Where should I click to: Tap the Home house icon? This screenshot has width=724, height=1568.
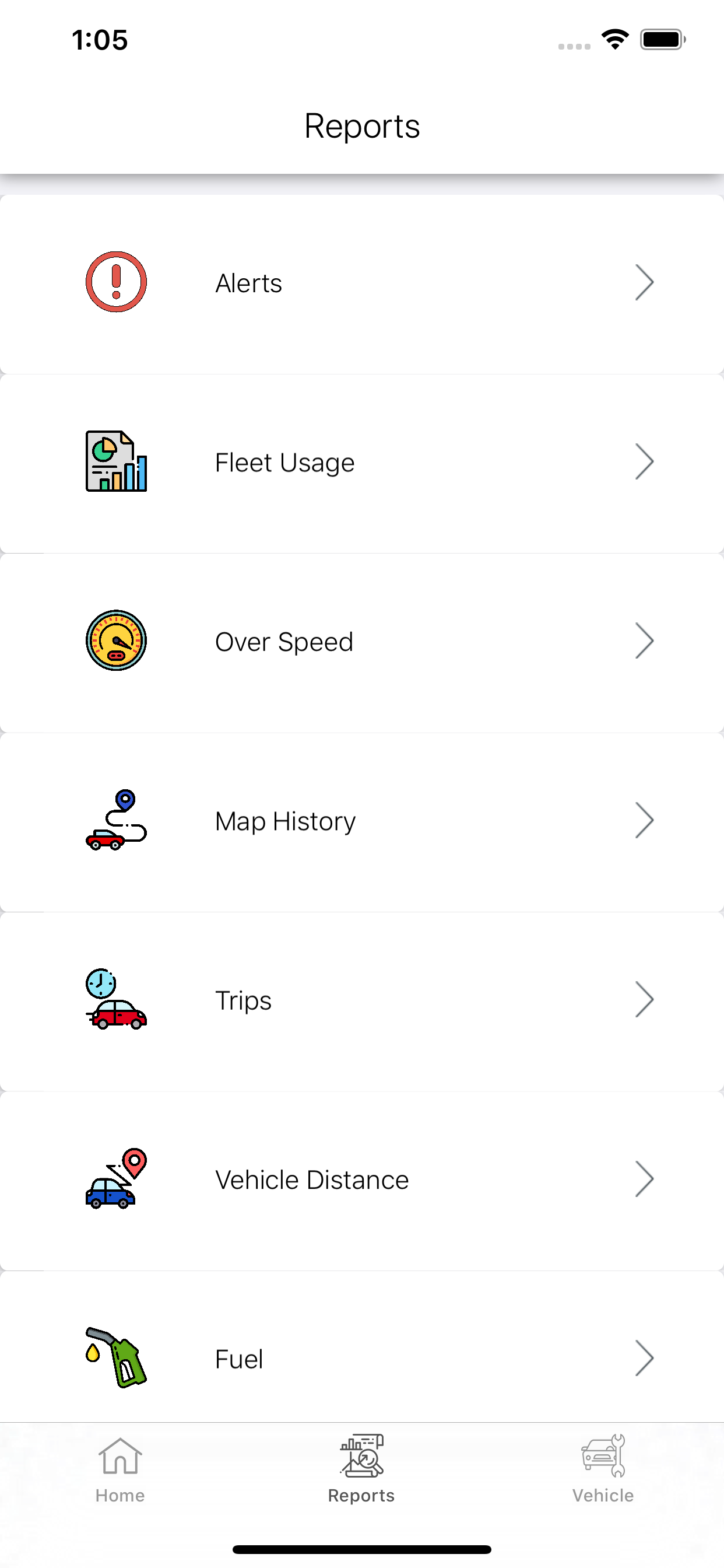(120, 1456)
